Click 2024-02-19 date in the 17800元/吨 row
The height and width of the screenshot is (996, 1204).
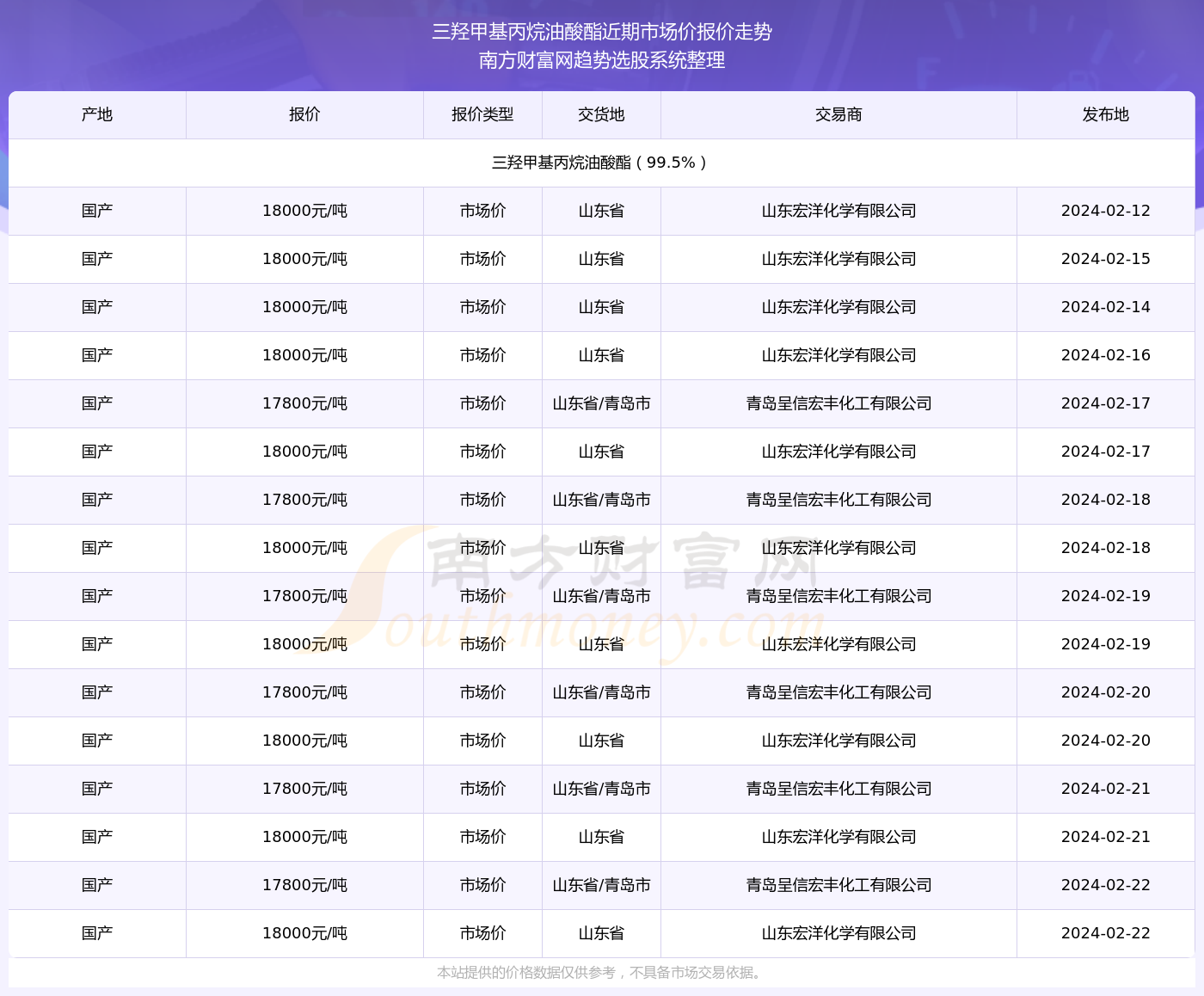pos(1105,596)
